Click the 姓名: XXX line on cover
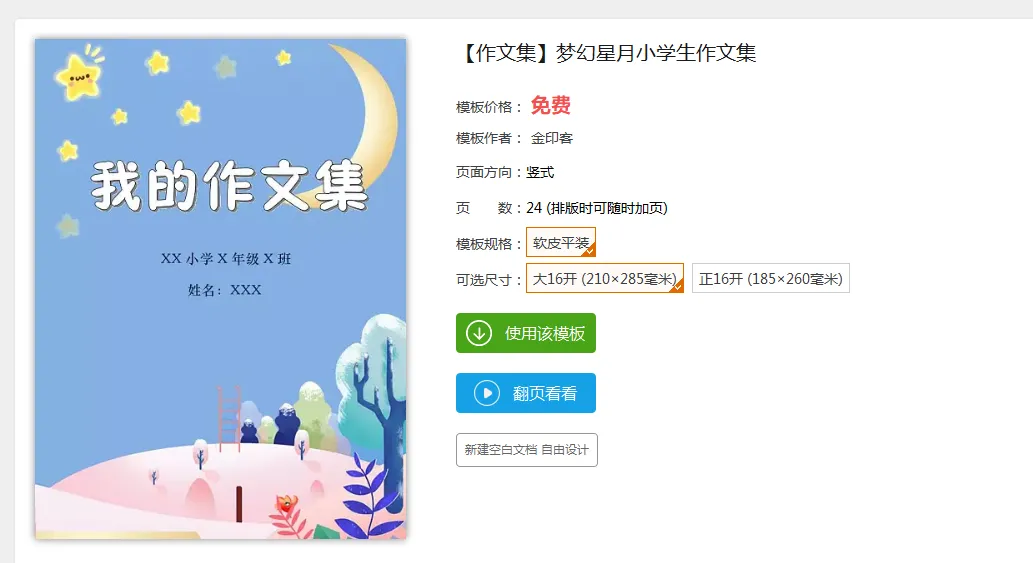 pyautogui.click(x=225, y=290)
